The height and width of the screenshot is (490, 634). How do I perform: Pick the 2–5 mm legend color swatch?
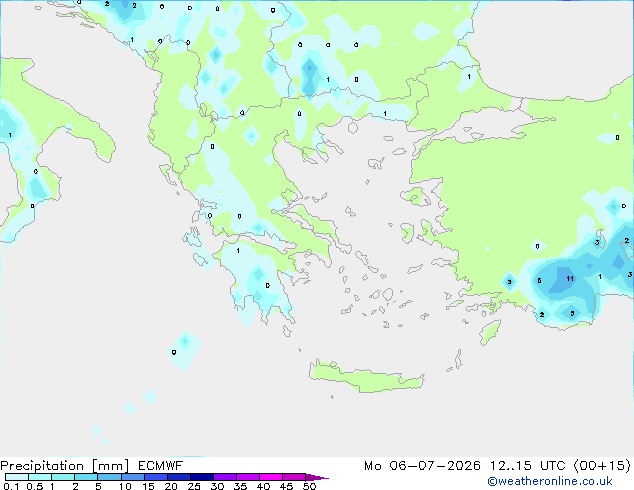point(86,477)
